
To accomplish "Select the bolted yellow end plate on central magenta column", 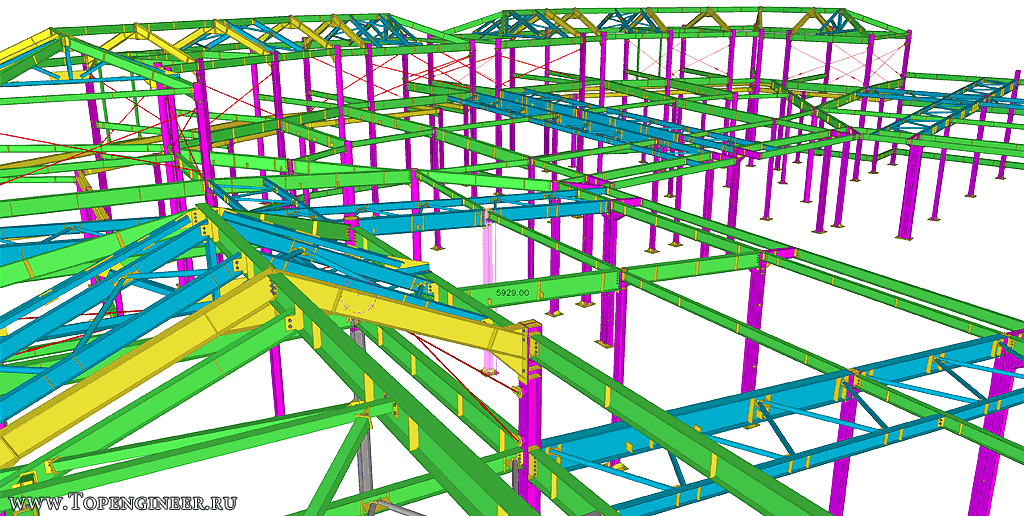I will coord(532,349).
